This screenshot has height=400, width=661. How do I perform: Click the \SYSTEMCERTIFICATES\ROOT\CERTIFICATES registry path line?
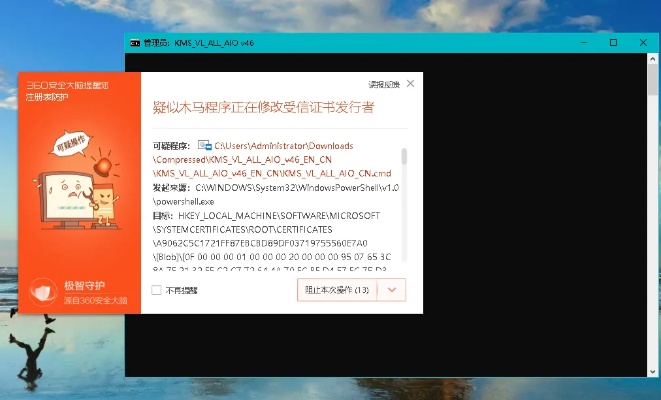pyautogui.click(x=242, y=230)
